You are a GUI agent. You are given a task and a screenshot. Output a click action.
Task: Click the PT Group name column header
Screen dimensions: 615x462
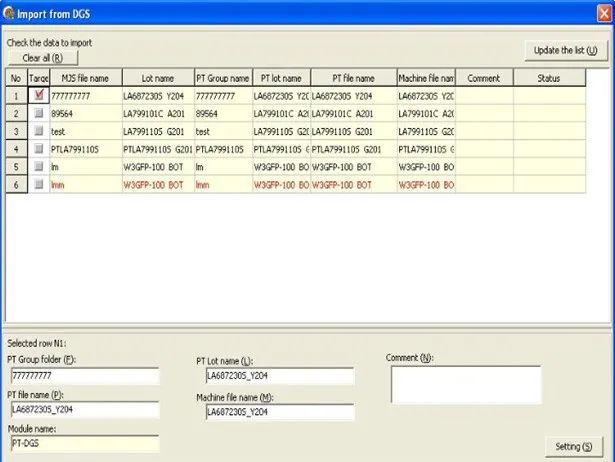point(222,78)
